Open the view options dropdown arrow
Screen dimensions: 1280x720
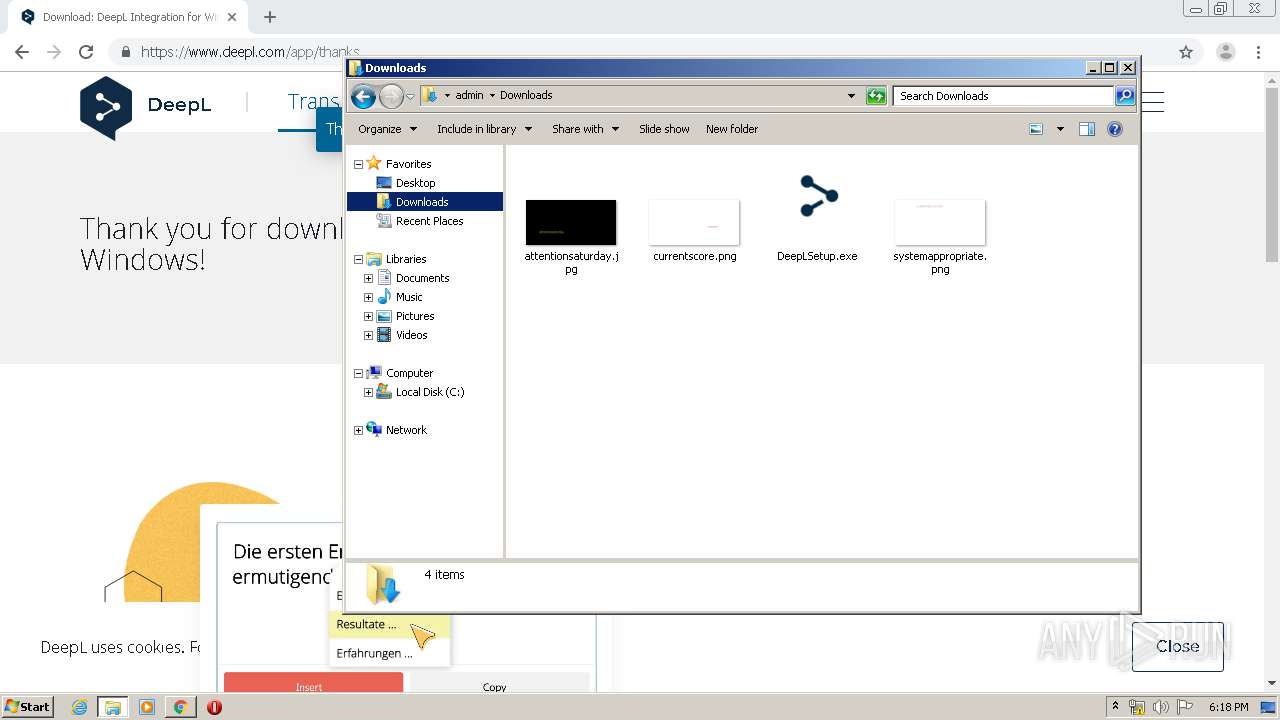(x=1060, y=129)
